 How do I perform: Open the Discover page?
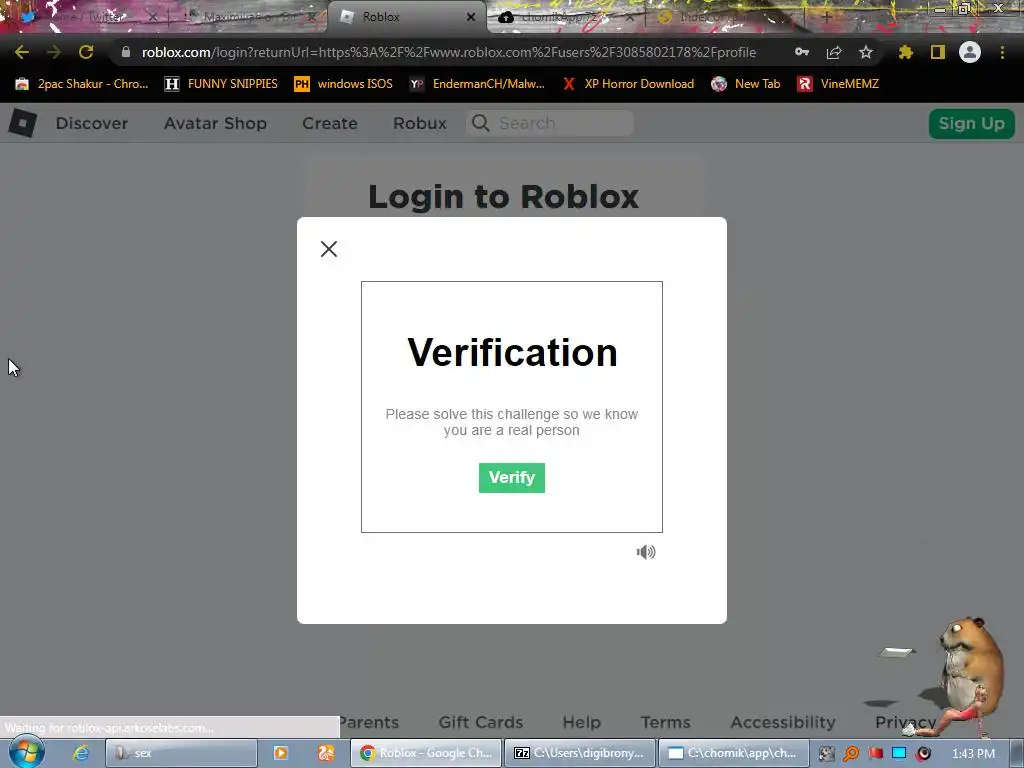click(x=91, y=123)
